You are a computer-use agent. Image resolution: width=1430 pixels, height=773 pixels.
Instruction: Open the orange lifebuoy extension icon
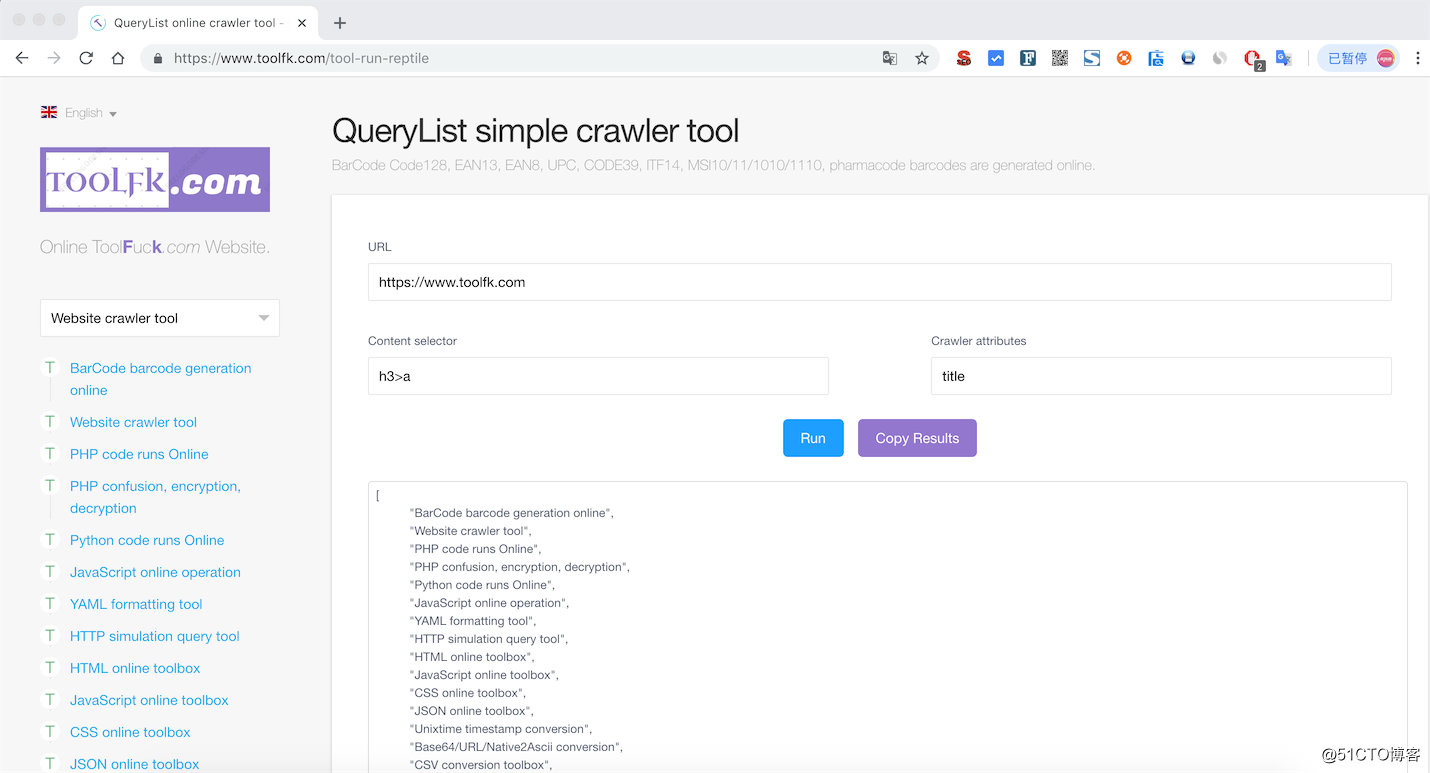[x=1124, y=58]
